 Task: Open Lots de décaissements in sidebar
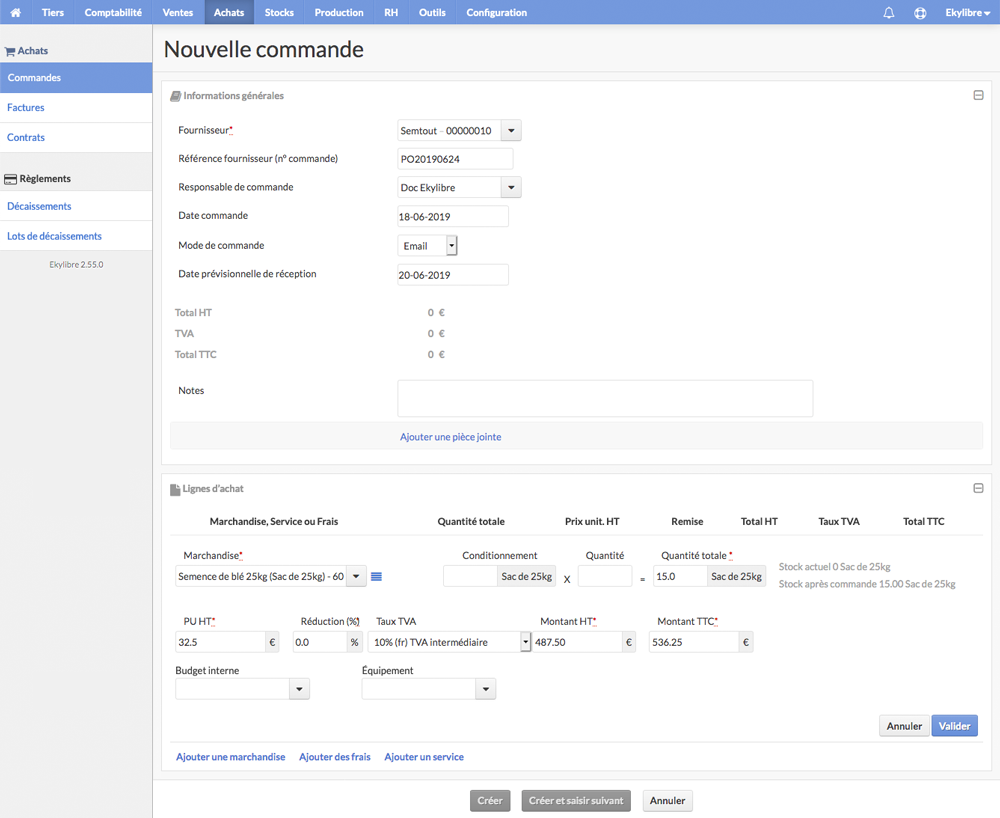tap(76, 236)
